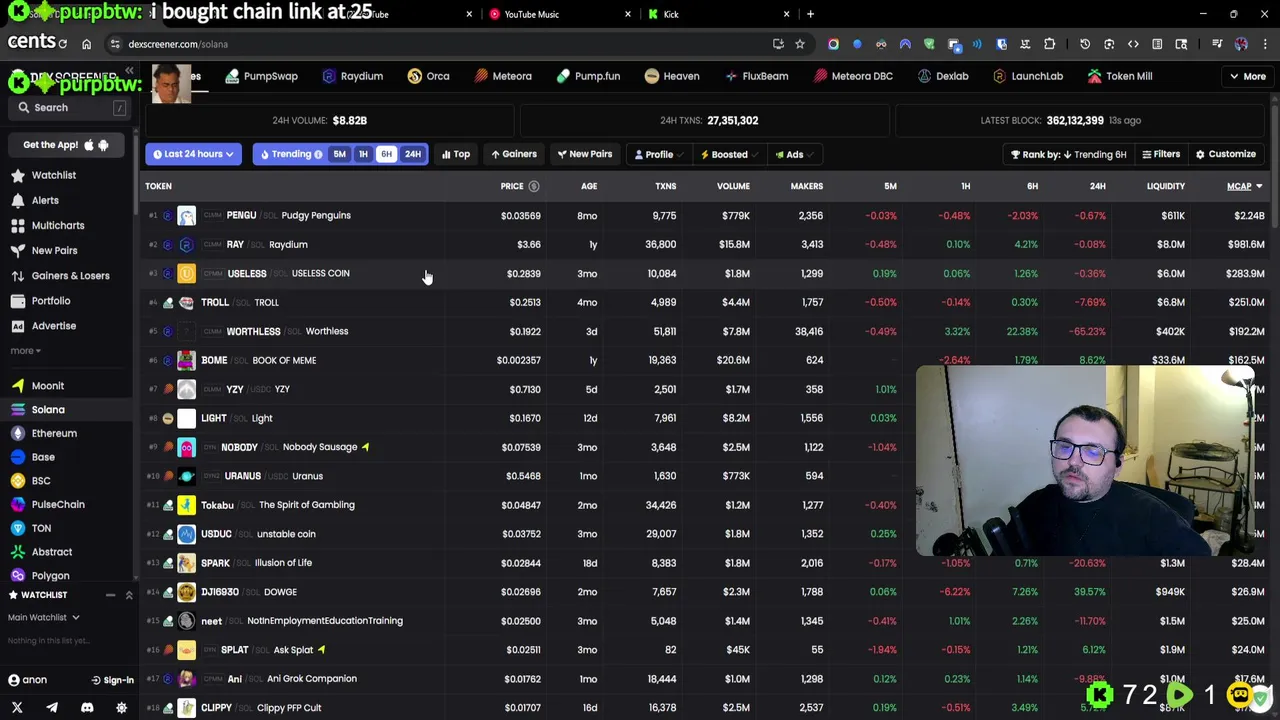Click the USDUC token logo
Screen dimensions: 1280x720
[x=187, y=534]
